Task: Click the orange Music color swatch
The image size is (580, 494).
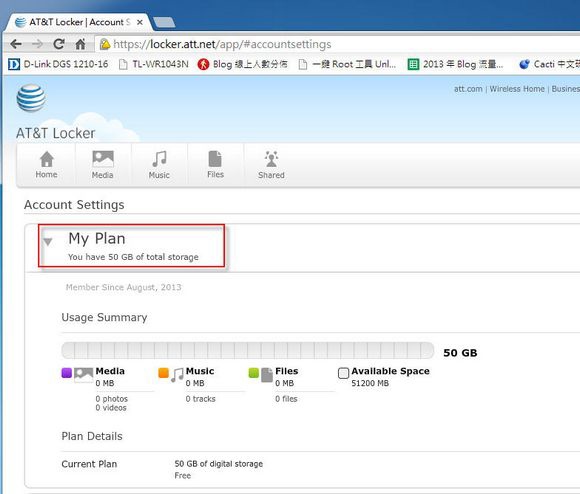Action: [x=163, y=373]
